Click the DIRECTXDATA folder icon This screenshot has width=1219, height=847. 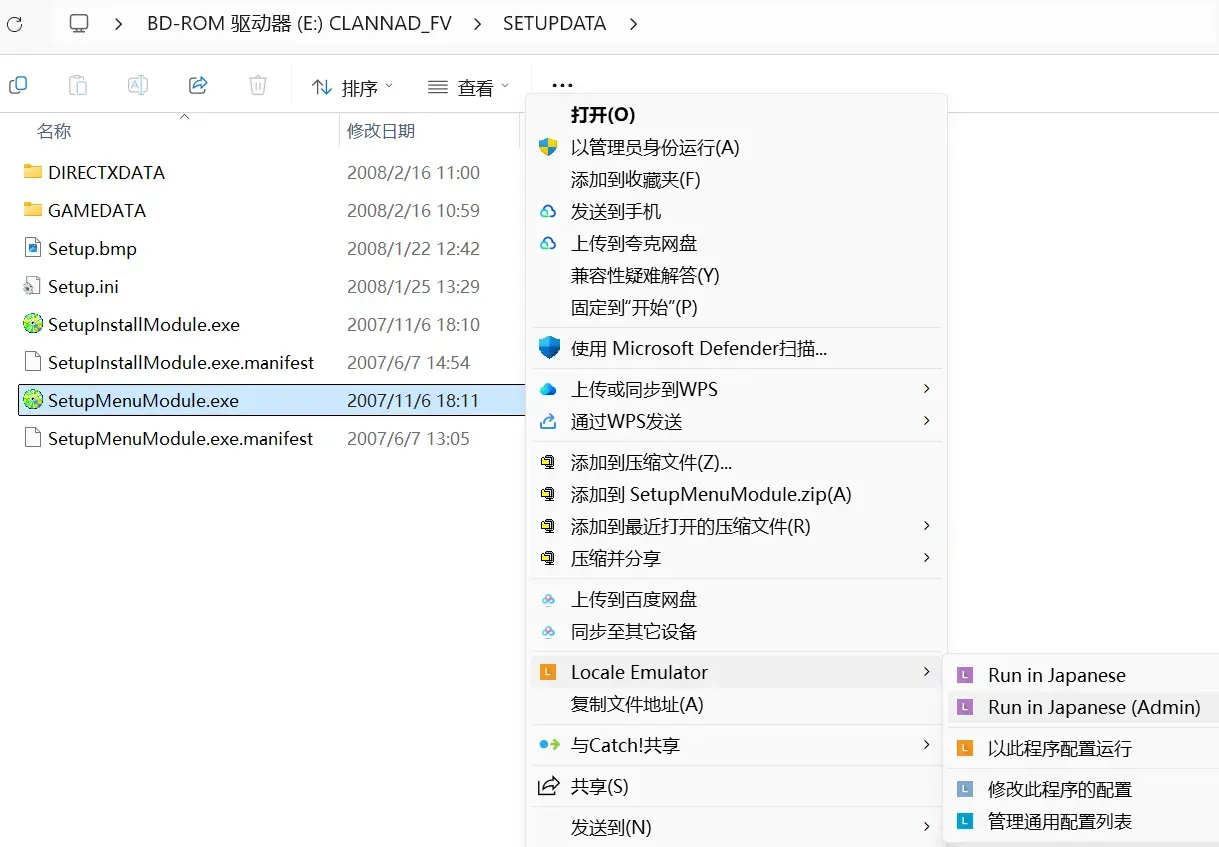(33, 172)
